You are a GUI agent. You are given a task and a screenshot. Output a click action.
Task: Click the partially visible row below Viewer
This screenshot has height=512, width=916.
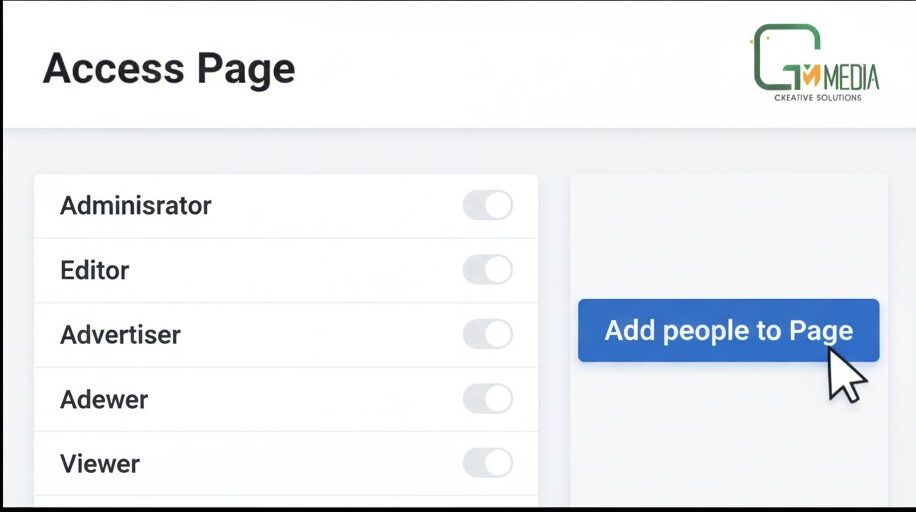point(285,502)
